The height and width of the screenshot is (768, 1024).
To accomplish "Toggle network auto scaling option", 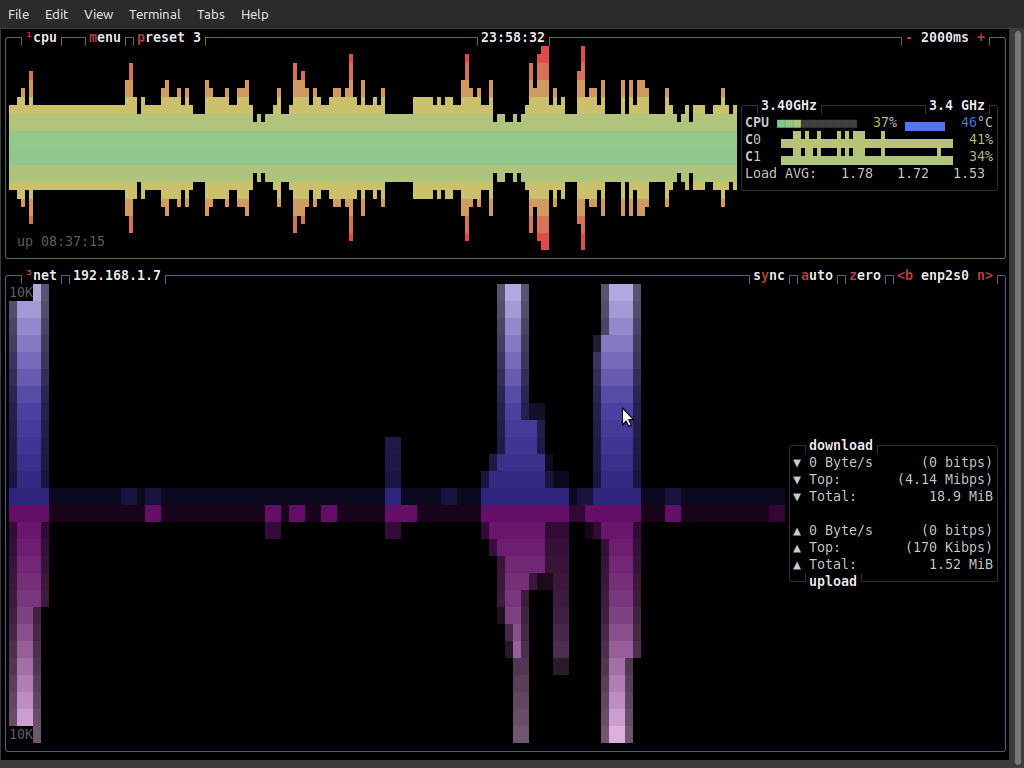I will [x=817, y=276].
